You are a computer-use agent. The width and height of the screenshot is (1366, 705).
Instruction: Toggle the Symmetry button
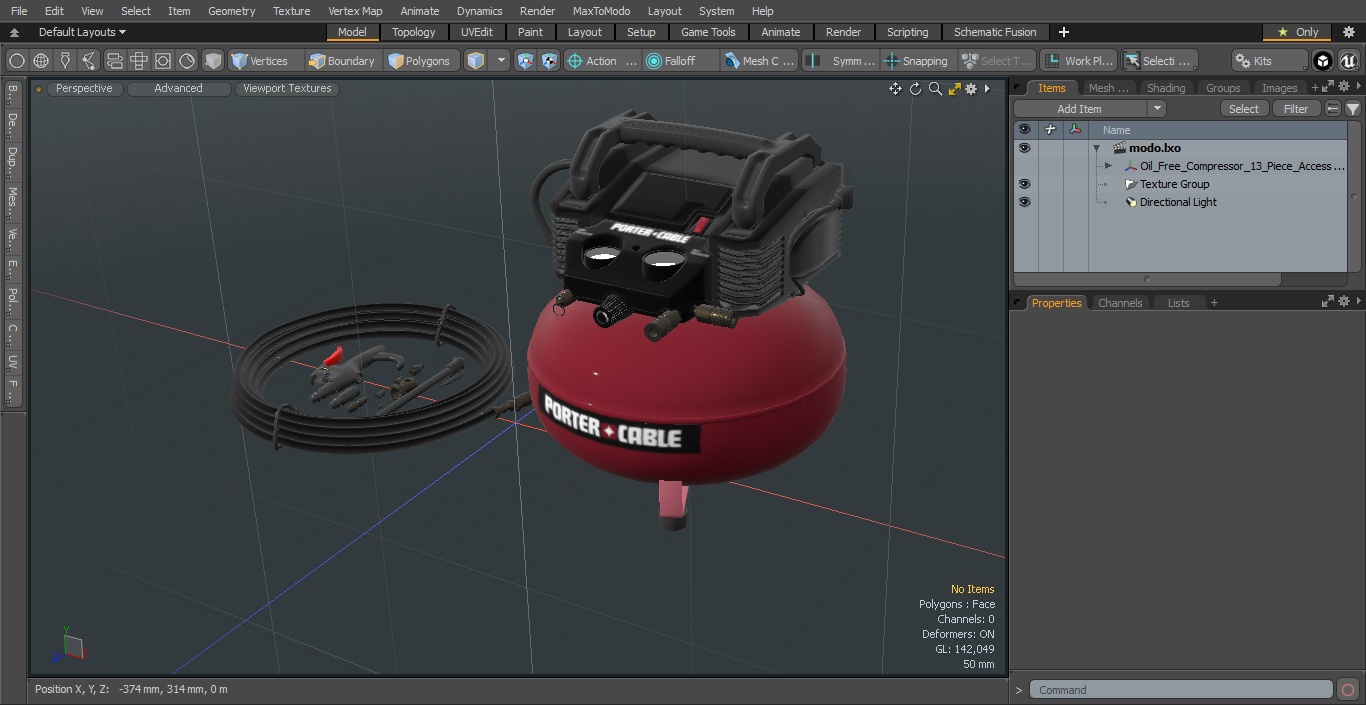click(842, 61)
